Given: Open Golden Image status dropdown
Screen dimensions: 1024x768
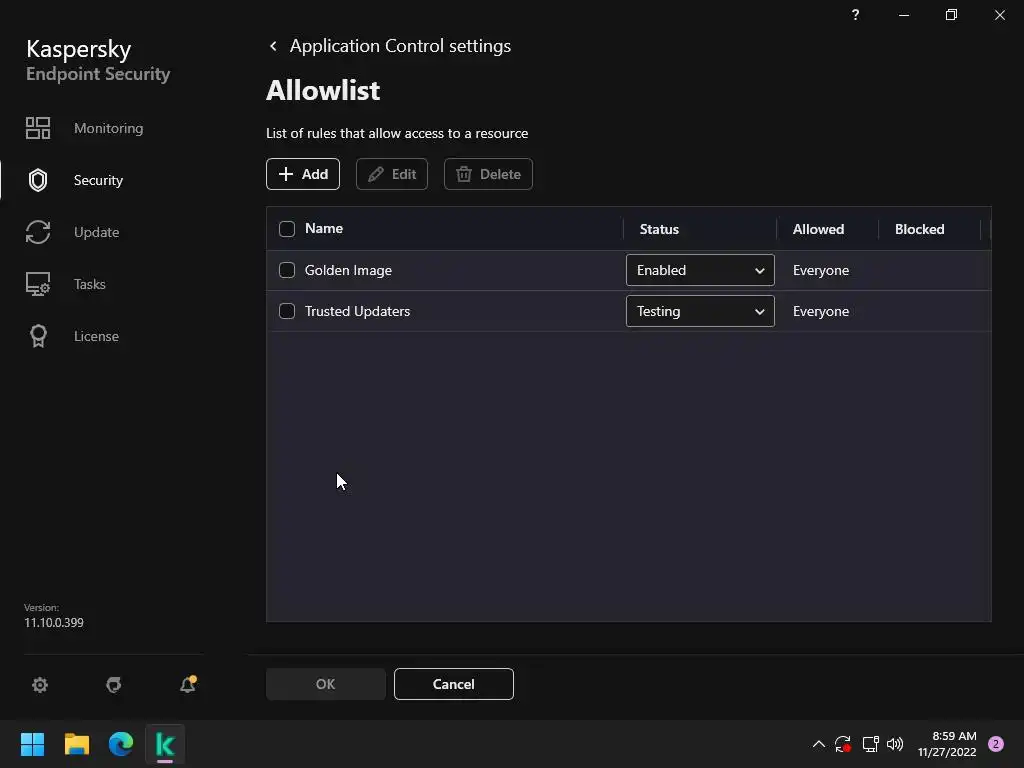Looking at the screenshot, I should click(x=700, y=270).
